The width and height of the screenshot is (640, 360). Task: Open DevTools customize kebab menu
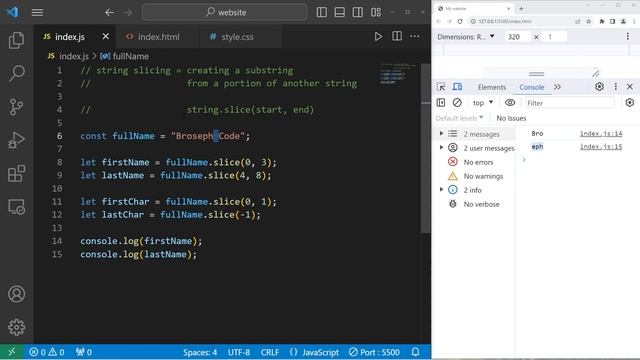[616, 87]
